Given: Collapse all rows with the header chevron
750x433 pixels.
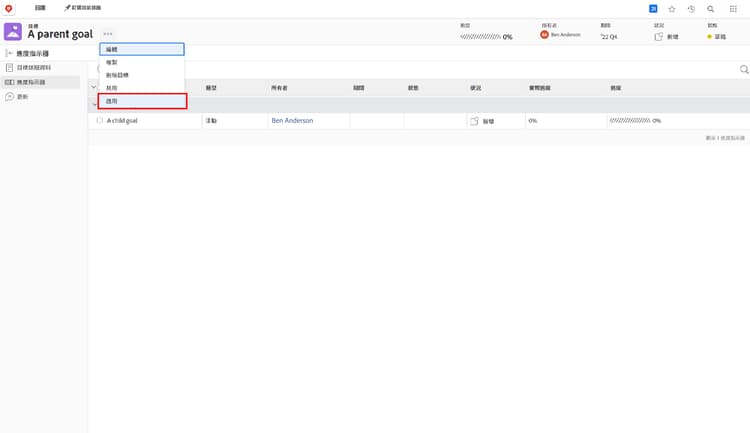Looking at the screenshot, I should tap(94, 87).
